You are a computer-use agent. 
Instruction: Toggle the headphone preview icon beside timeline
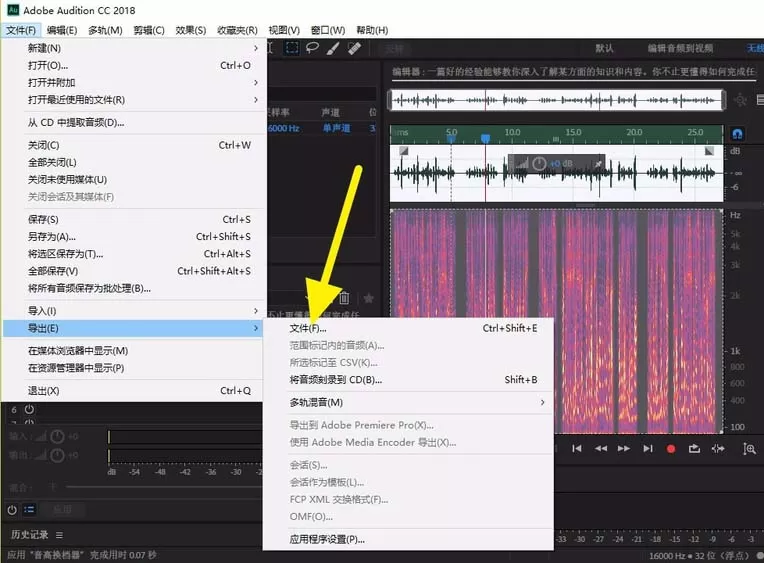click(737, 134)
